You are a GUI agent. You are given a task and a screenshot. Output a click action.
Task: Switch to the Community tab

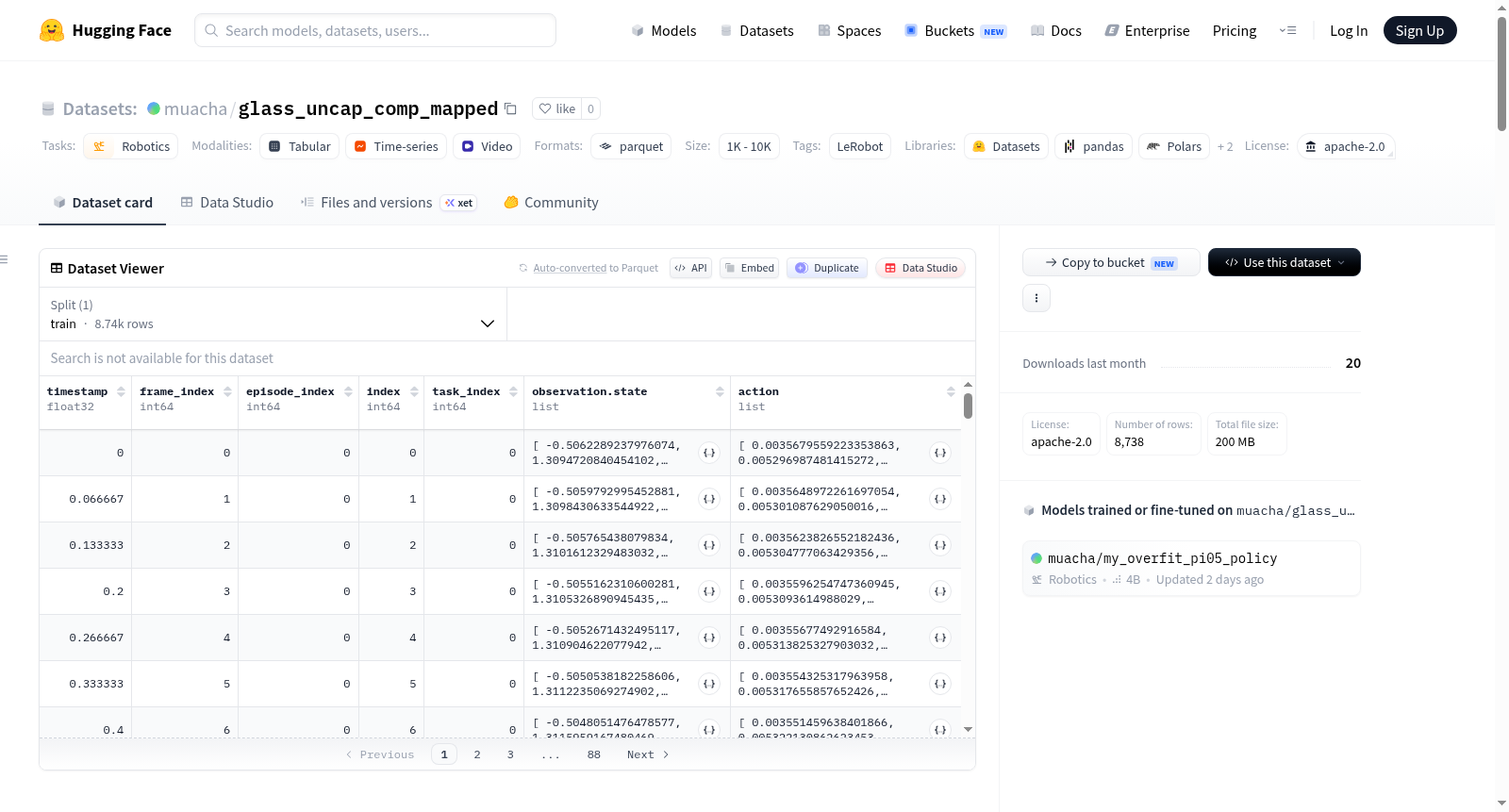(x=551, y=202)
